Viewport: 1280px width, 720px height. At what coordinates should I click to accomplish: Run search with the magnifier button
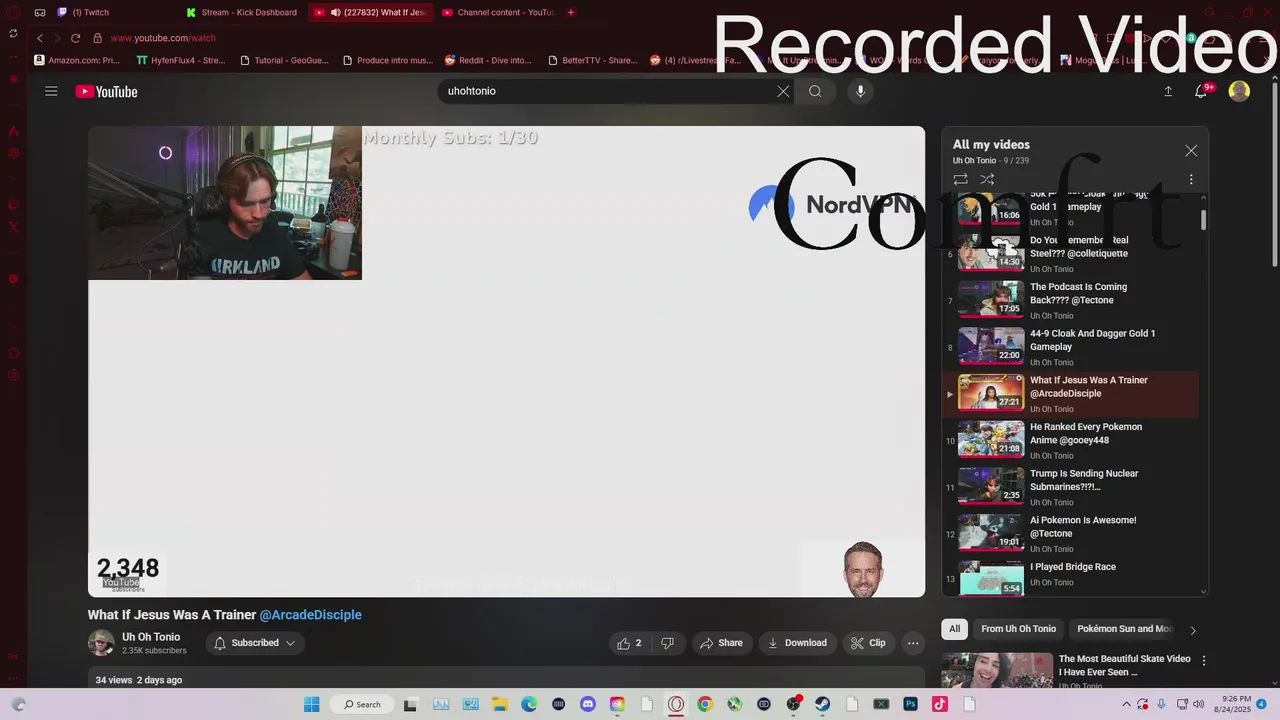[x=815, y=91]
